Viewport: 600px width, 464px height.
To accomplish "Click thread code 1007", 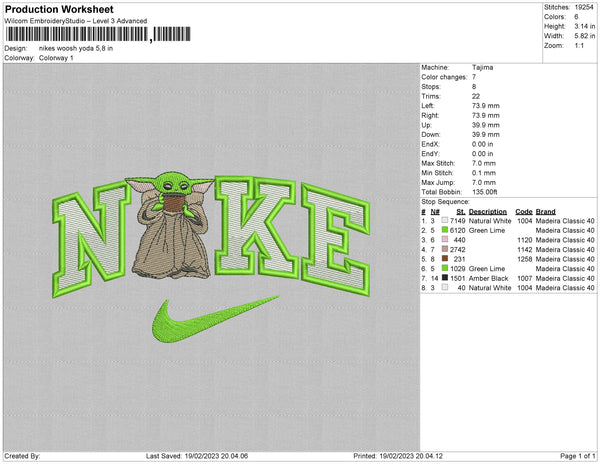I will tap(525, 278).
